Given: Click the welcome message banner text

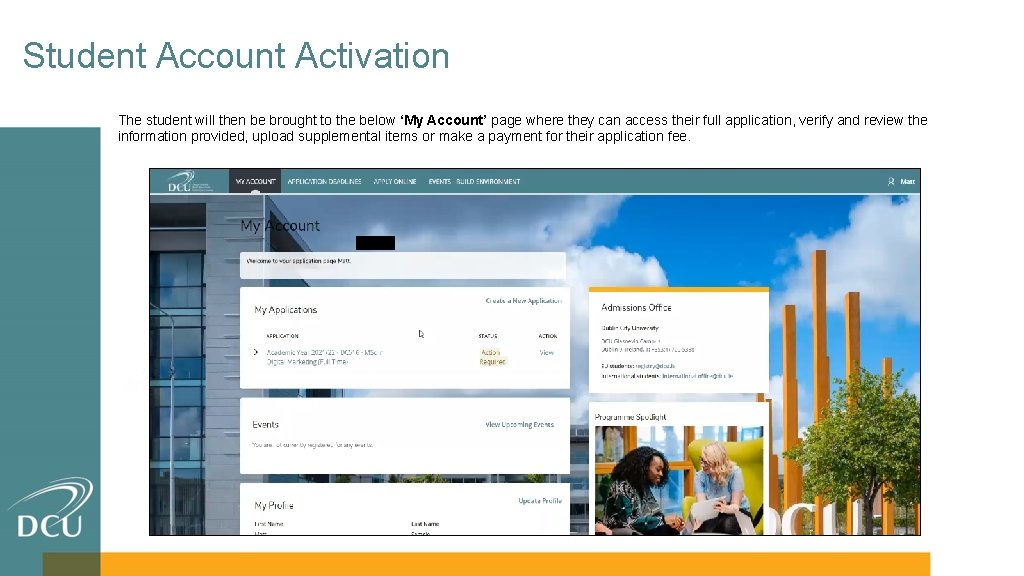Looking at the screenshot, I should coord(298,261).
